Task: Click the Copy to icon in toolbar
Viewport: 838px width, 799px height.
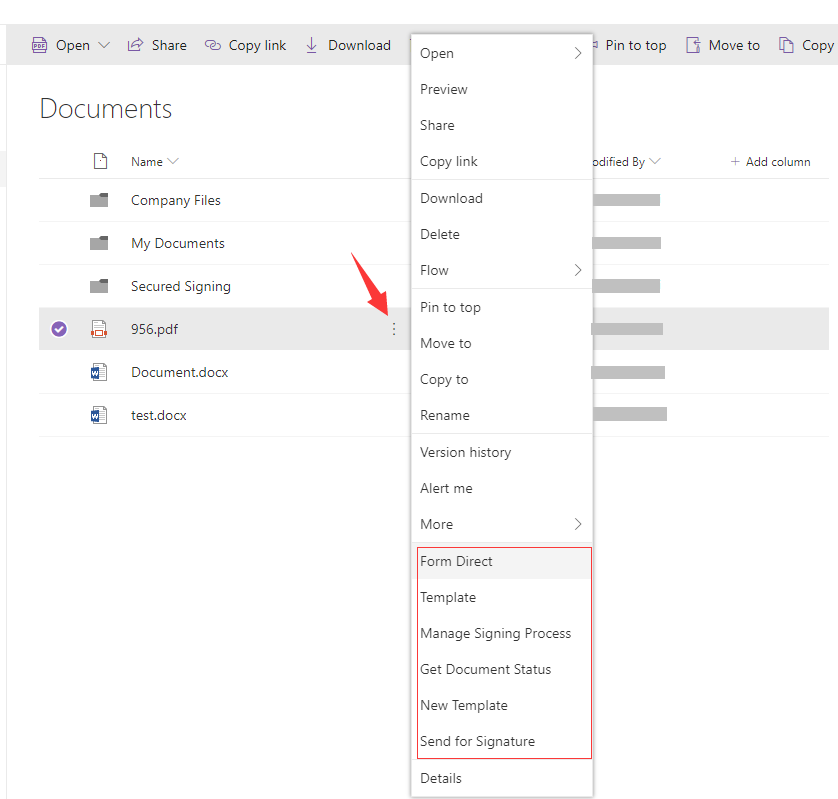Action: 786,45
